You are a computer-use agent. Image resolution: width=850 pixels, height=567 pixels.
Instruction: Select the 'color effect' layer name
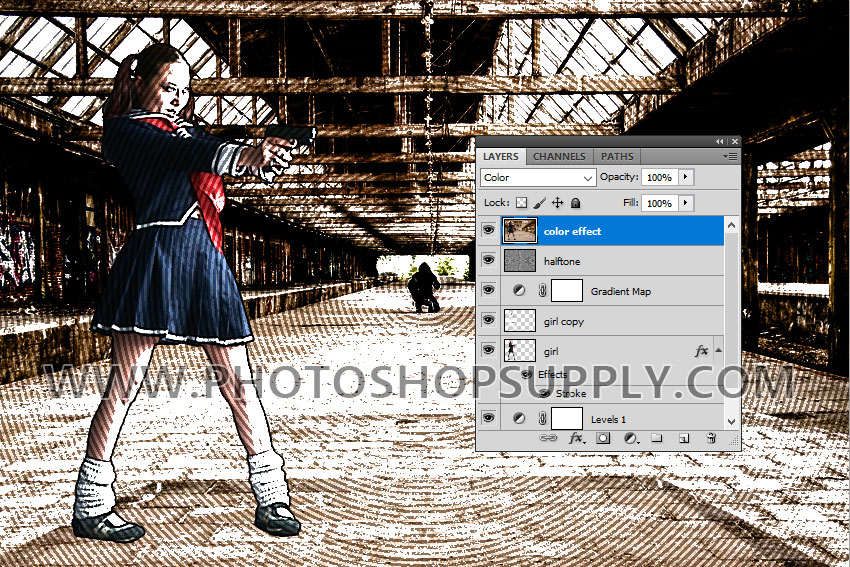click(572, 231)
